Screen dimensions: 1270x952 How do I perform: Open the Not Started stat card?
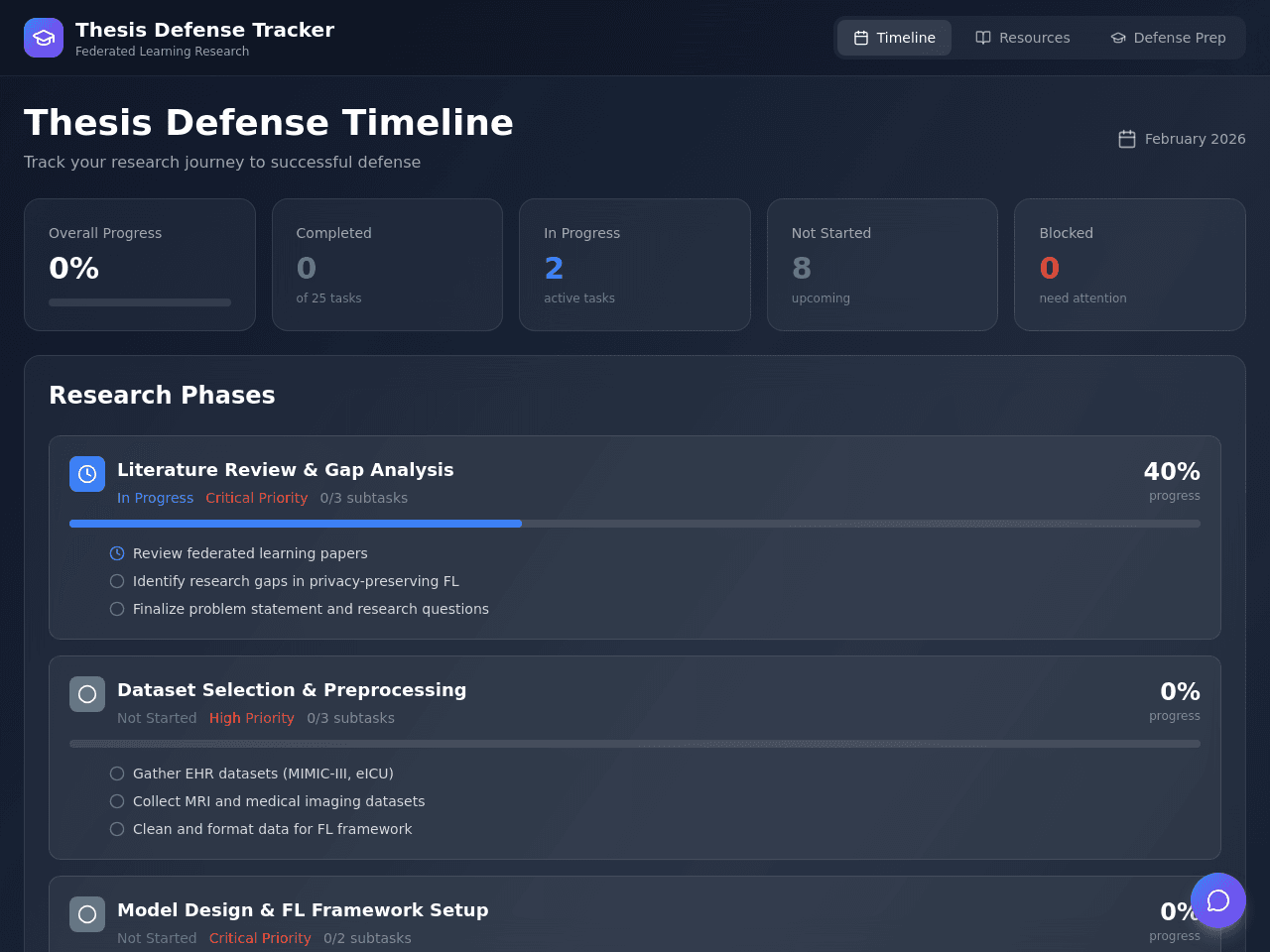(882, 265)
